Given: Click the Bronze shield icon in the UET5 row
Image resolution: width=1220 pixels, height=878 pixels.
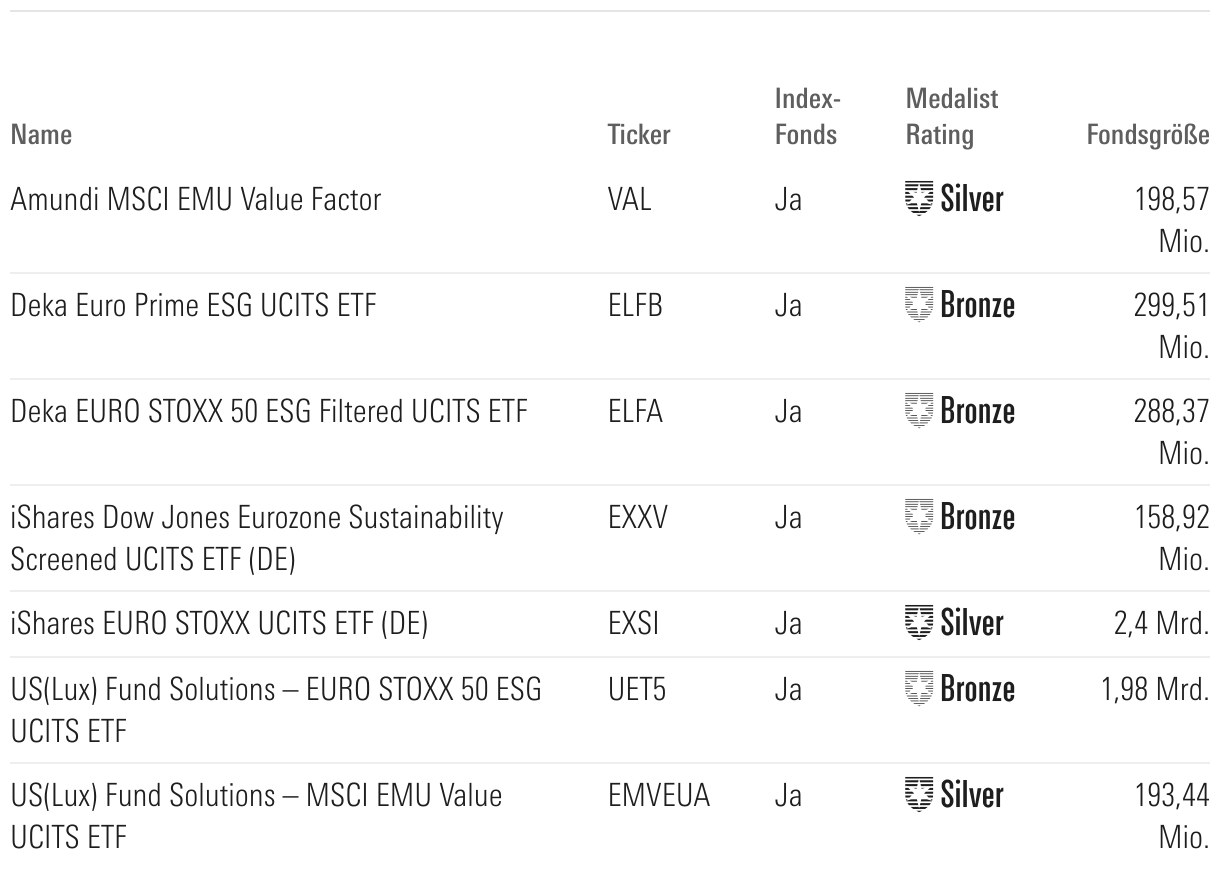Looking at the screenshot, I should (919, 689).
